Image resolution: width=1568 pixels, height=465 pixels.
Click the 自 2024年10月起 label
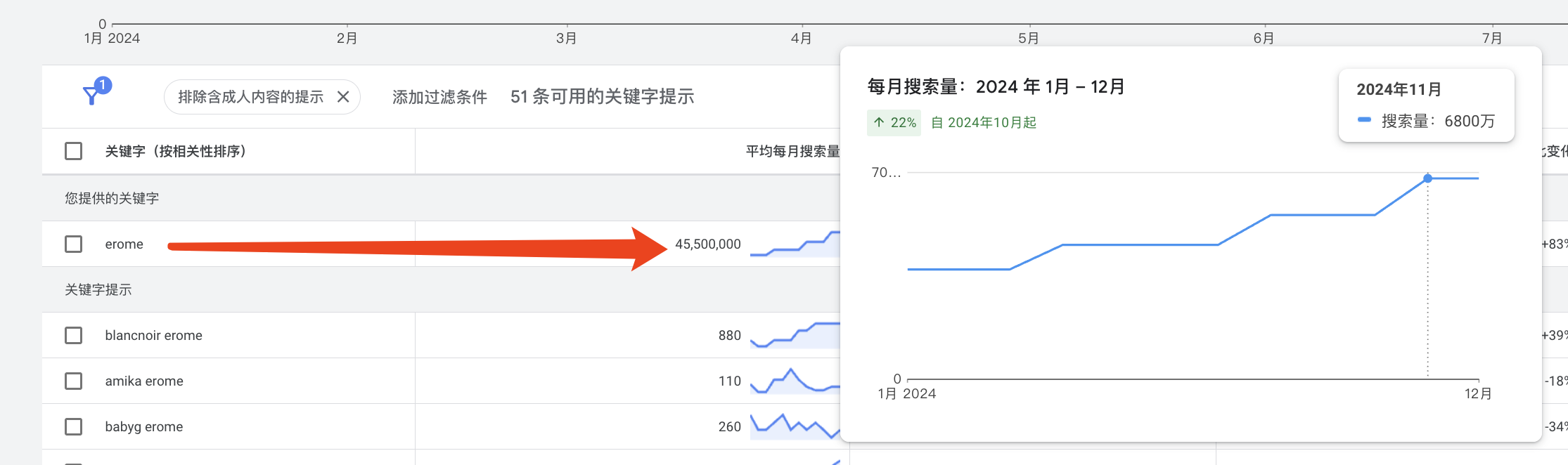984,123
